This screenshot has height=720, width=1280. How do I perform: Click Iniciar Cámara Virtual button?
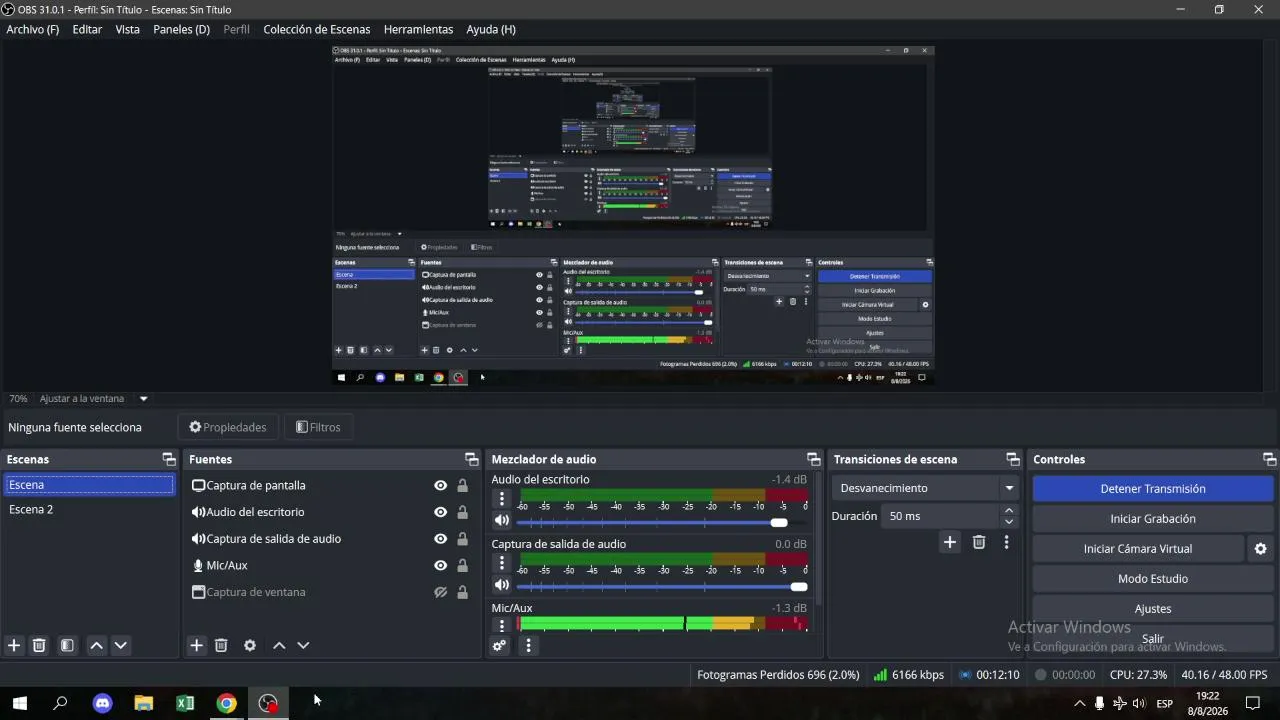pyautogui.click(x=1138, y=549)
